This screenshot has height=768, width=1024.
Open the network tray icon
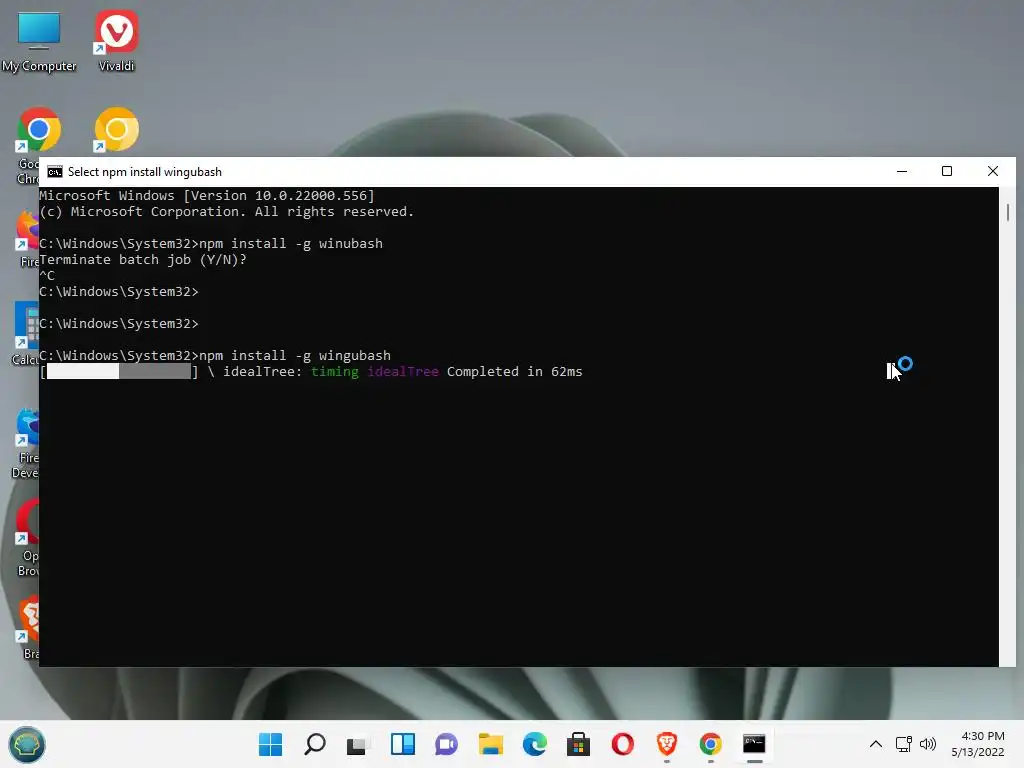(x=903, y=744)
